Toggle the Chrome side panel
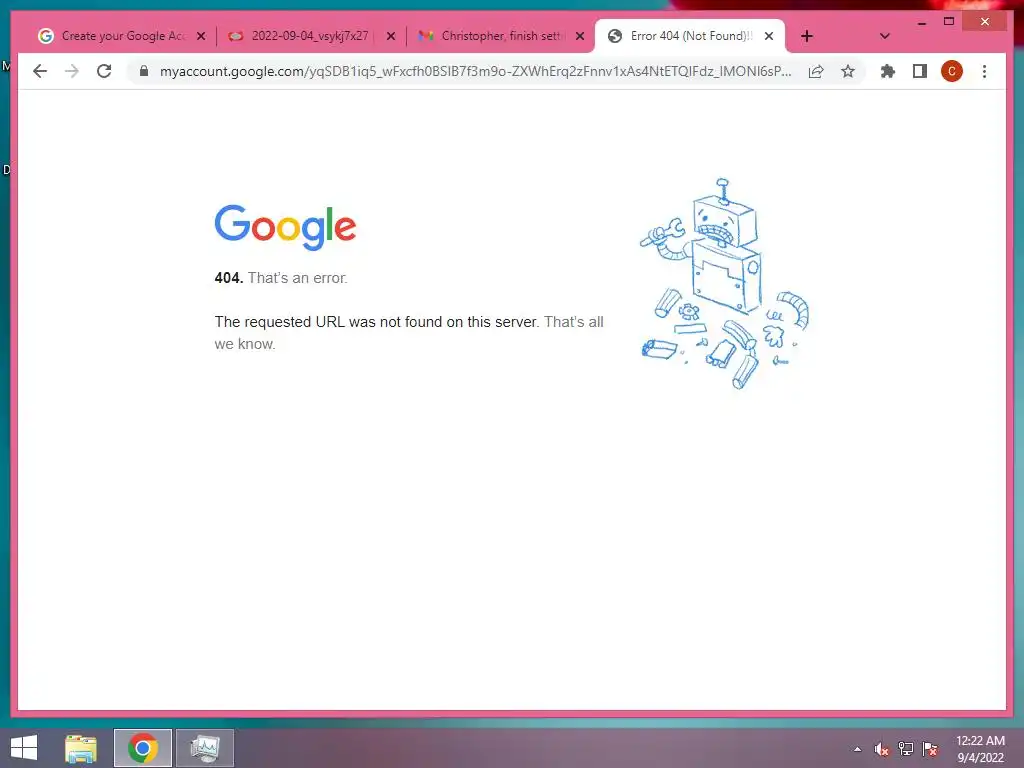Image resolution: width=1024 pixels, height=768 pixels. click(x=920, y=71)
